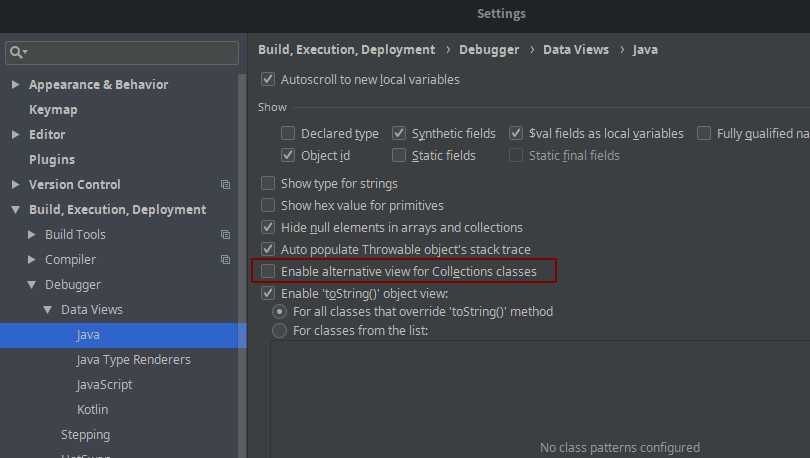Collapse Build, Execution, Deployment section
The height and width of the screenshot is (458, 810).
(x=15, y=210)
